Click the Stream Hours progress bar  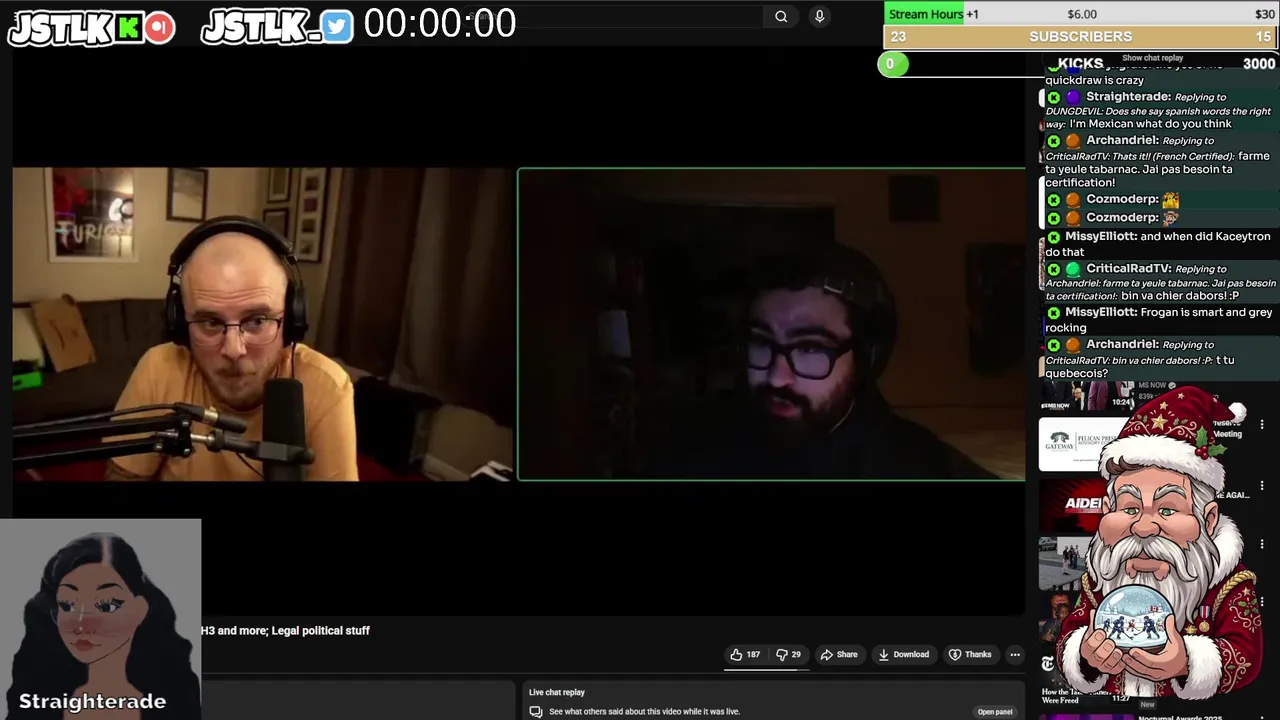pyautogui.click(x=1081, y=14)
